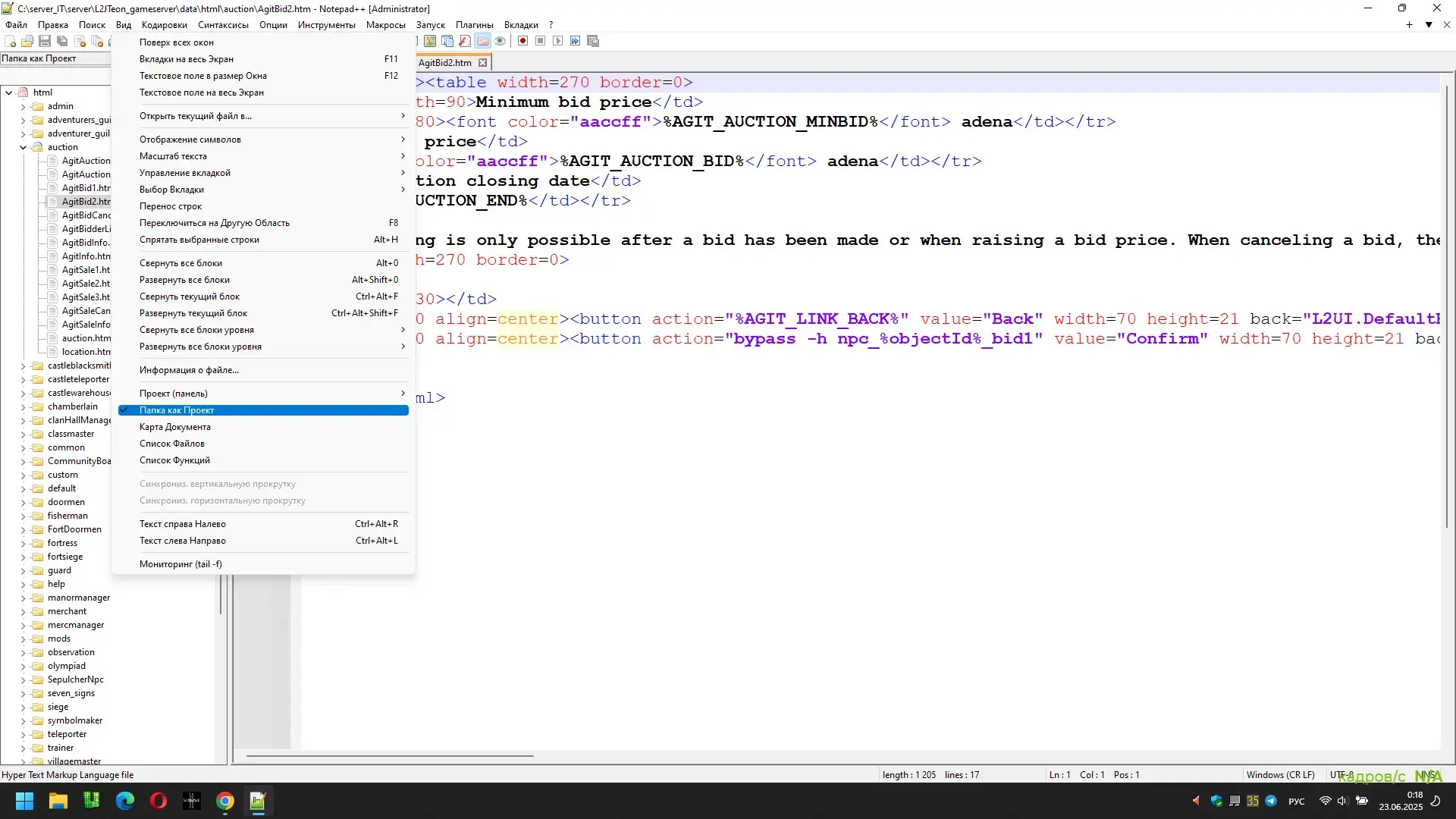The image size is (1456, 819).
Task: Open the Кодировки menu
Action: click(x=164, y=25)
